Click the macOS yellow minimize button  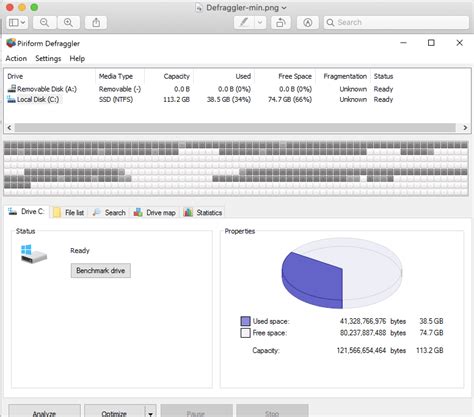tap(22, 7)
